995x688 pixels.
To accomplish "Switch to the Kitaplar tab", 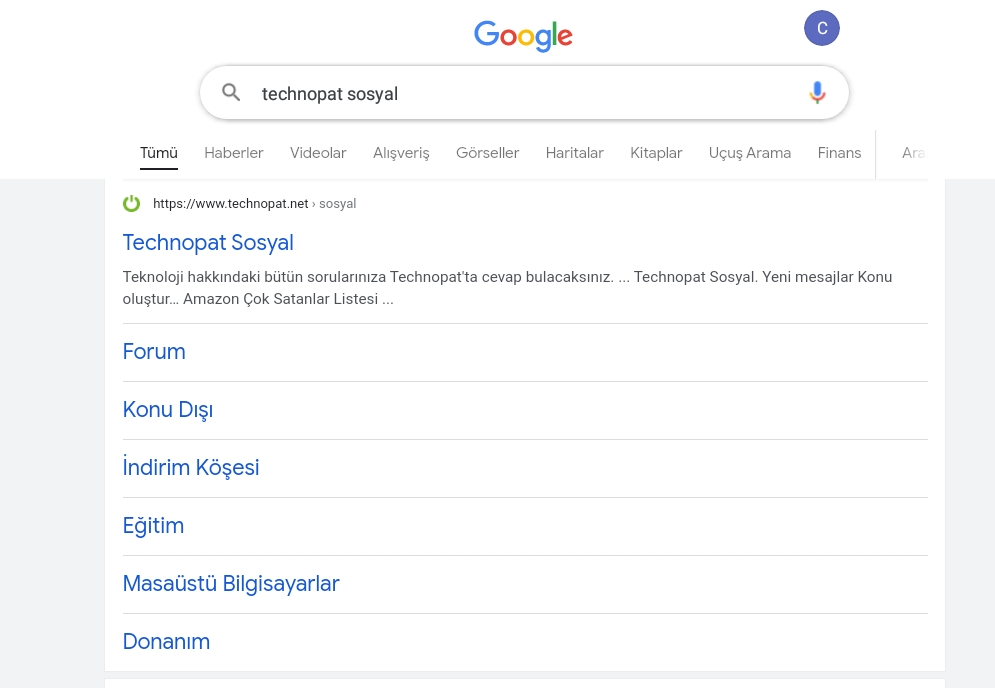I will pyautogui.click(x=656, y=153).
